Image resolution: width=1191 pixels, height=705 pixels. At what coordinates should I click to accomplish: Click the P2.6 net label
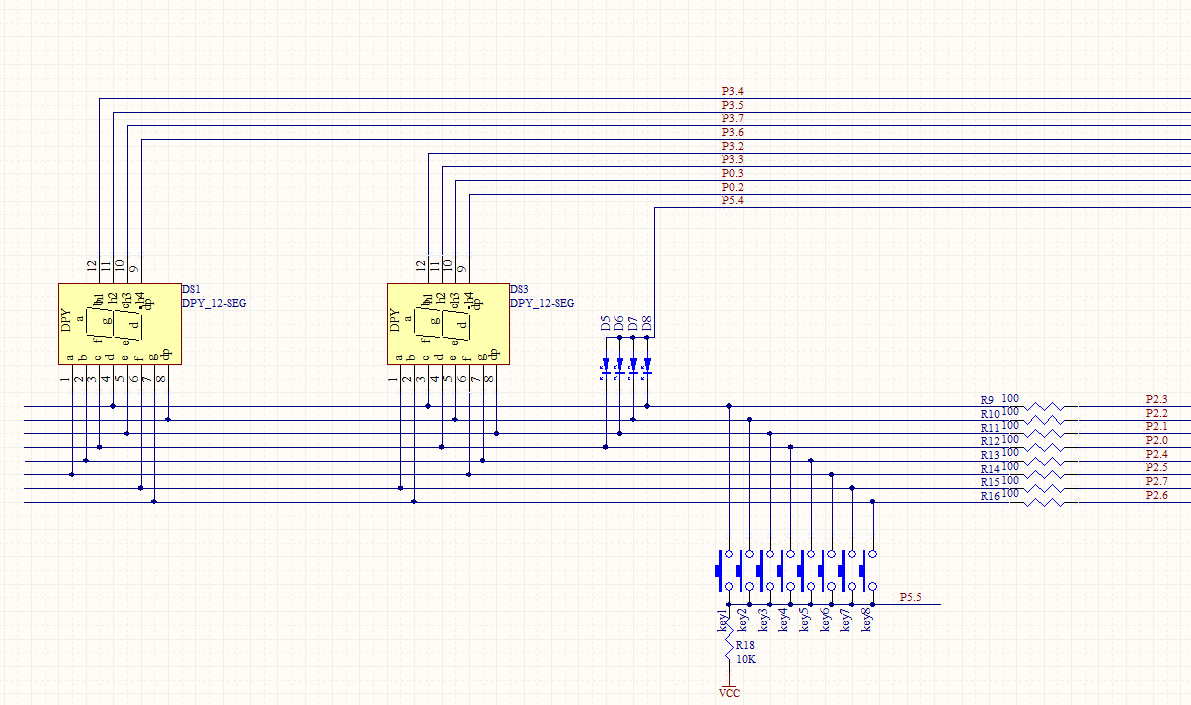click(x=1157, y=495)
